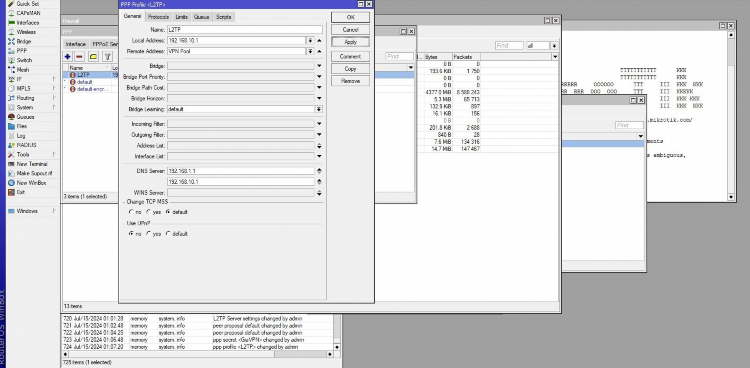Open Routing submenu in sidebar
Screen dimensions: 750x368
(x=25, y=98)
